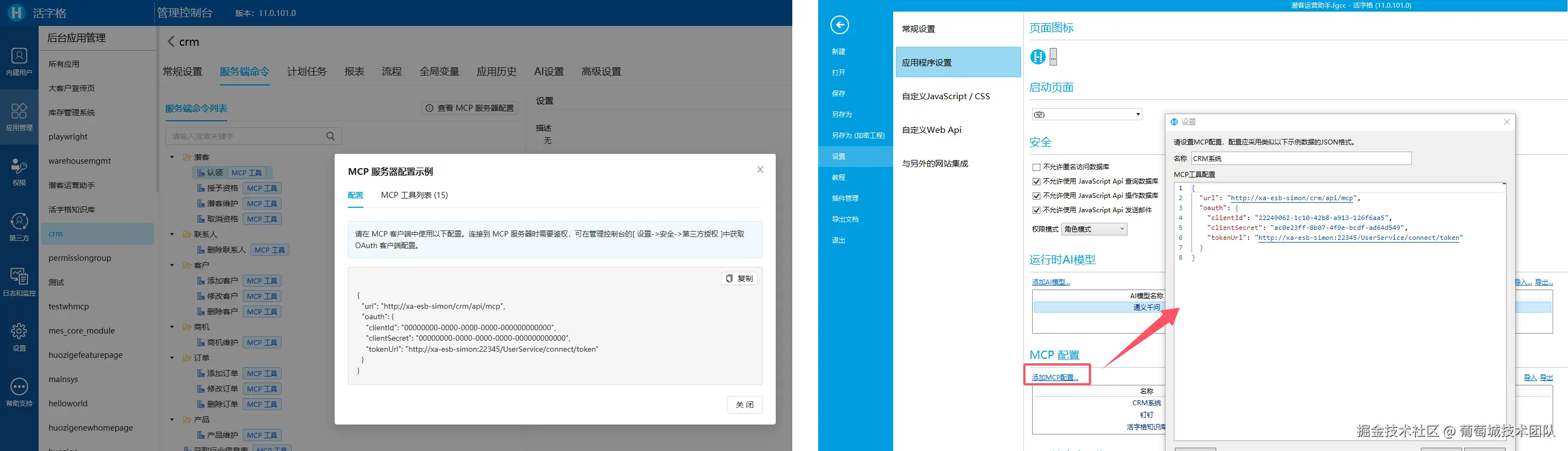Click MCP 工具 badge on 删除订单 row
1568x451 pixels.
pyautogui.click(x=262, y=404)
